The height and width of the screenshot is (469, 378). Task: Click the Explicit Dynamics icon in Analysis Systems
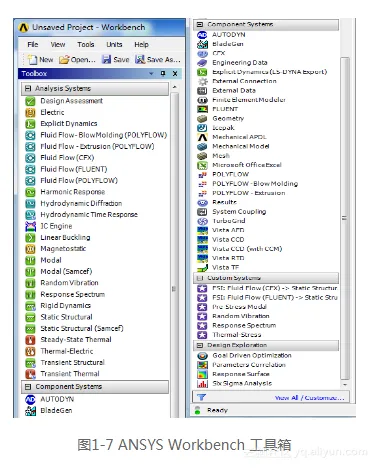[x=30, y=124]
